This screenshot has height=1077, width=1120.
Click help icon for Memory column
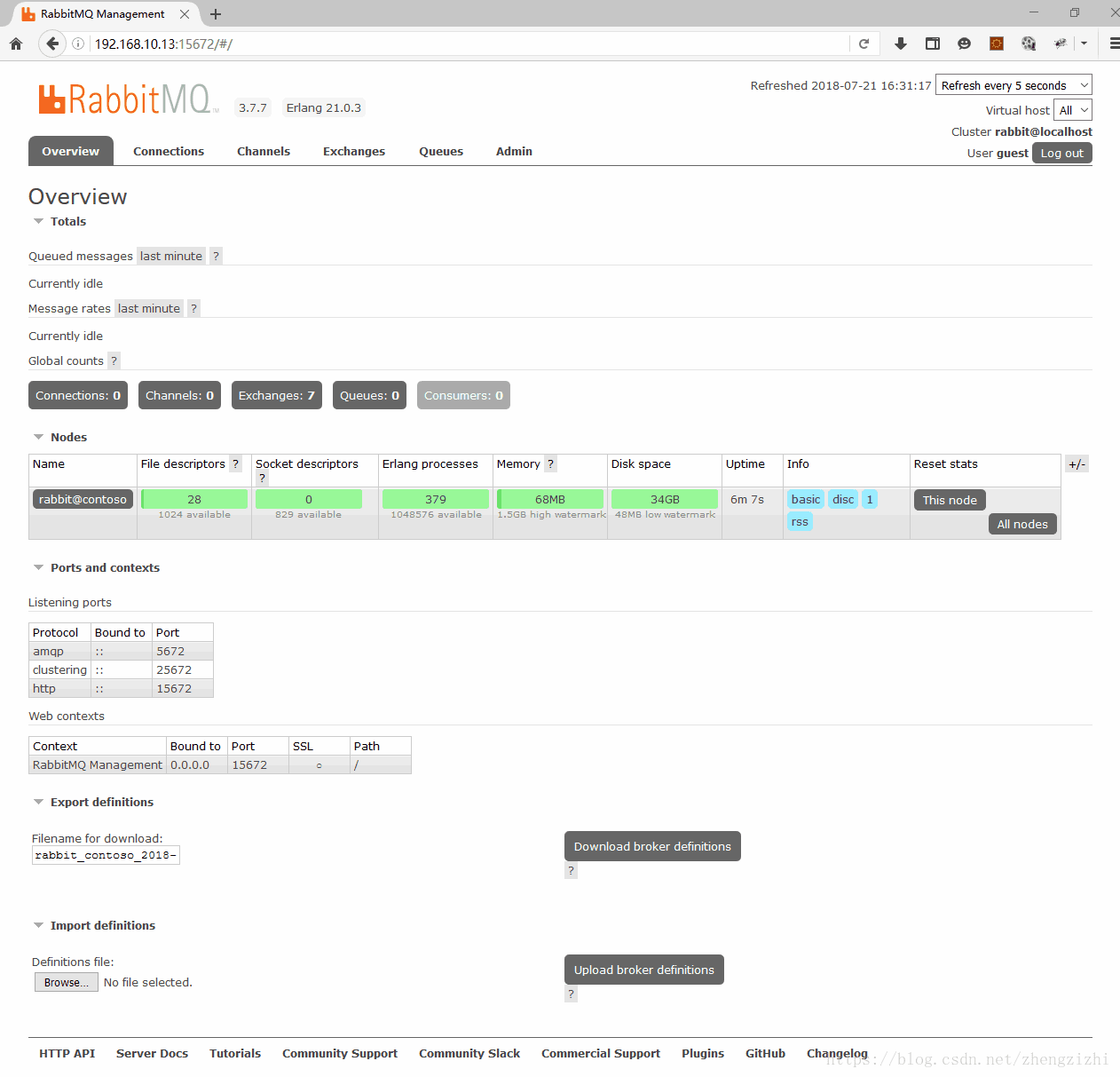tap(550, 463)
